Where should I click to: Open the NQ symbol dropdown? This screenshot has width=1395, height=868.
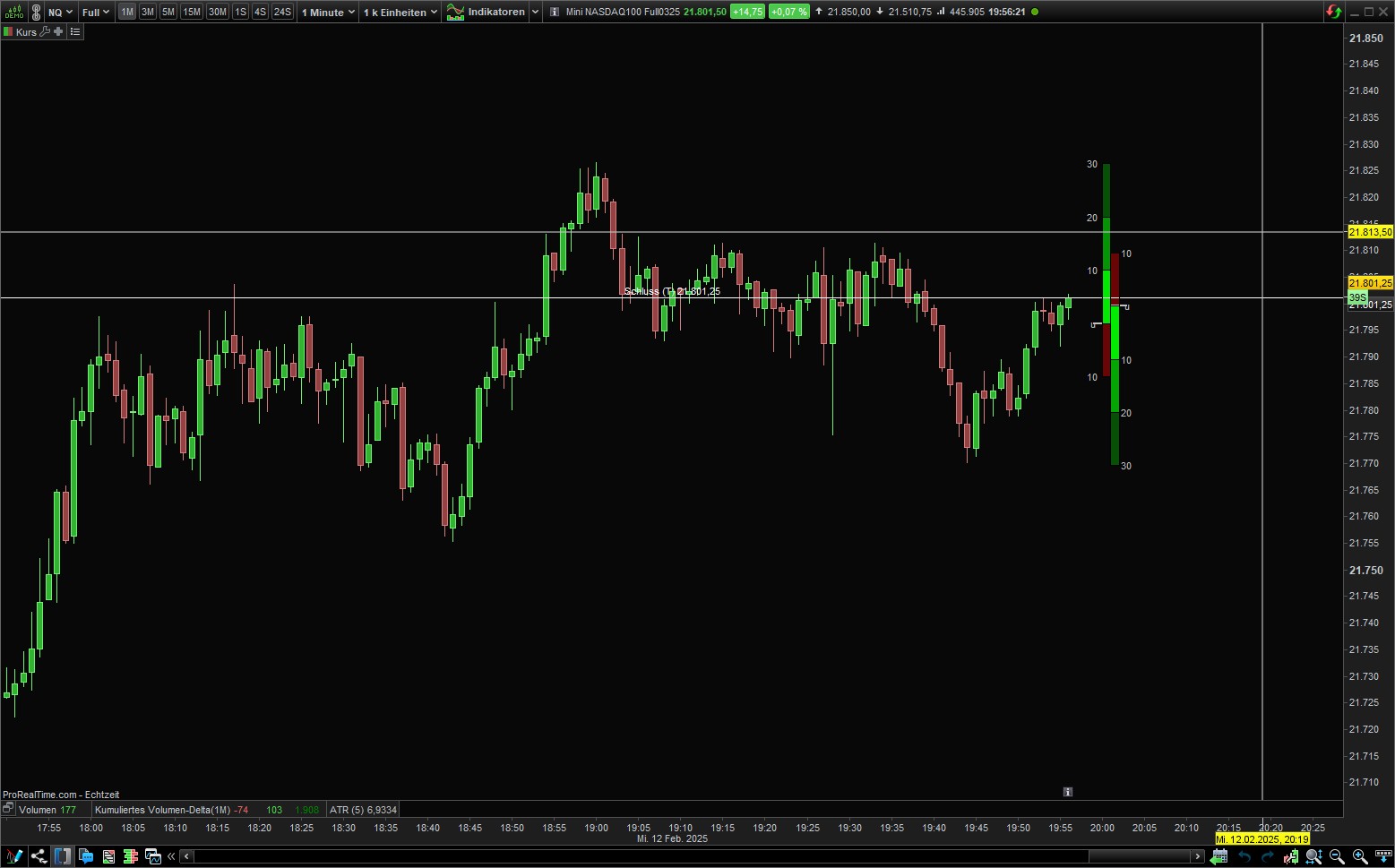(60, 12)
